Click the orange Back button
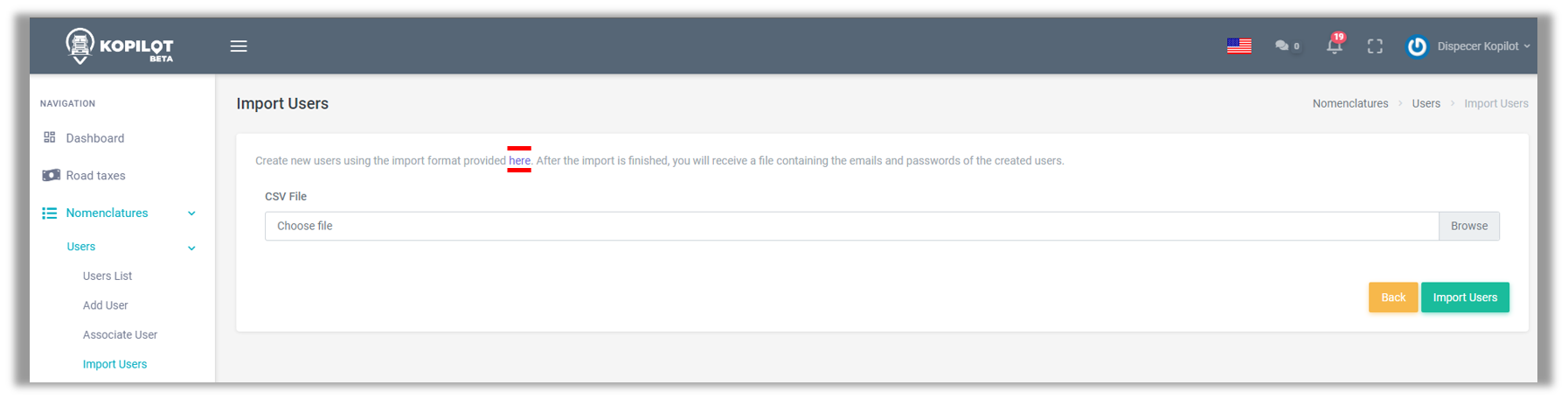 [1392, 297]
